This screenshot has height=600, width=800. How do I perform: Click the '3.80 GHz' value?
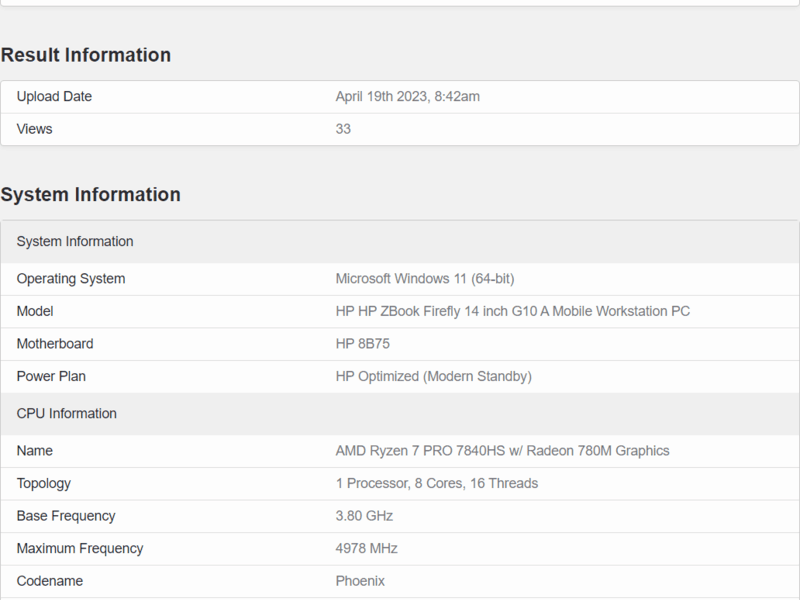(x=364, y=516)
